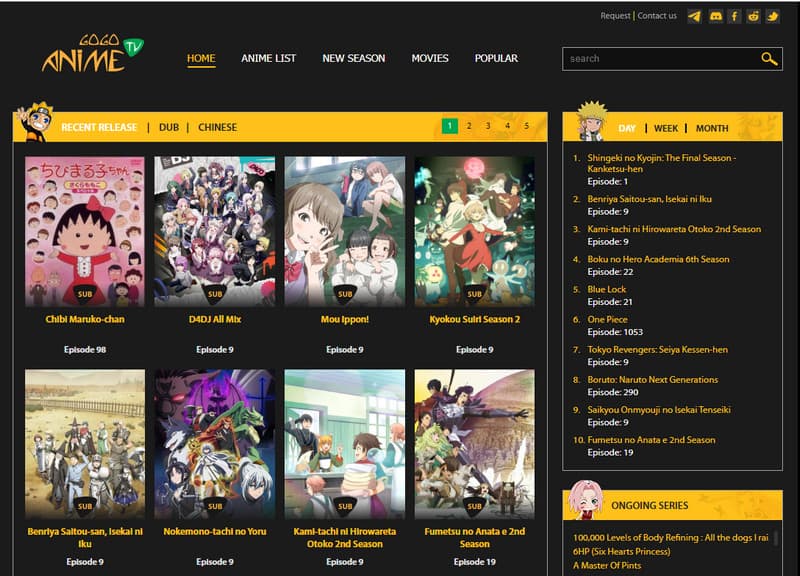Open ranked Kami-tachi ni Hirowareta Otoko 2nd Season
Screen dimensions: 800x576
click(x=674, y=229)
